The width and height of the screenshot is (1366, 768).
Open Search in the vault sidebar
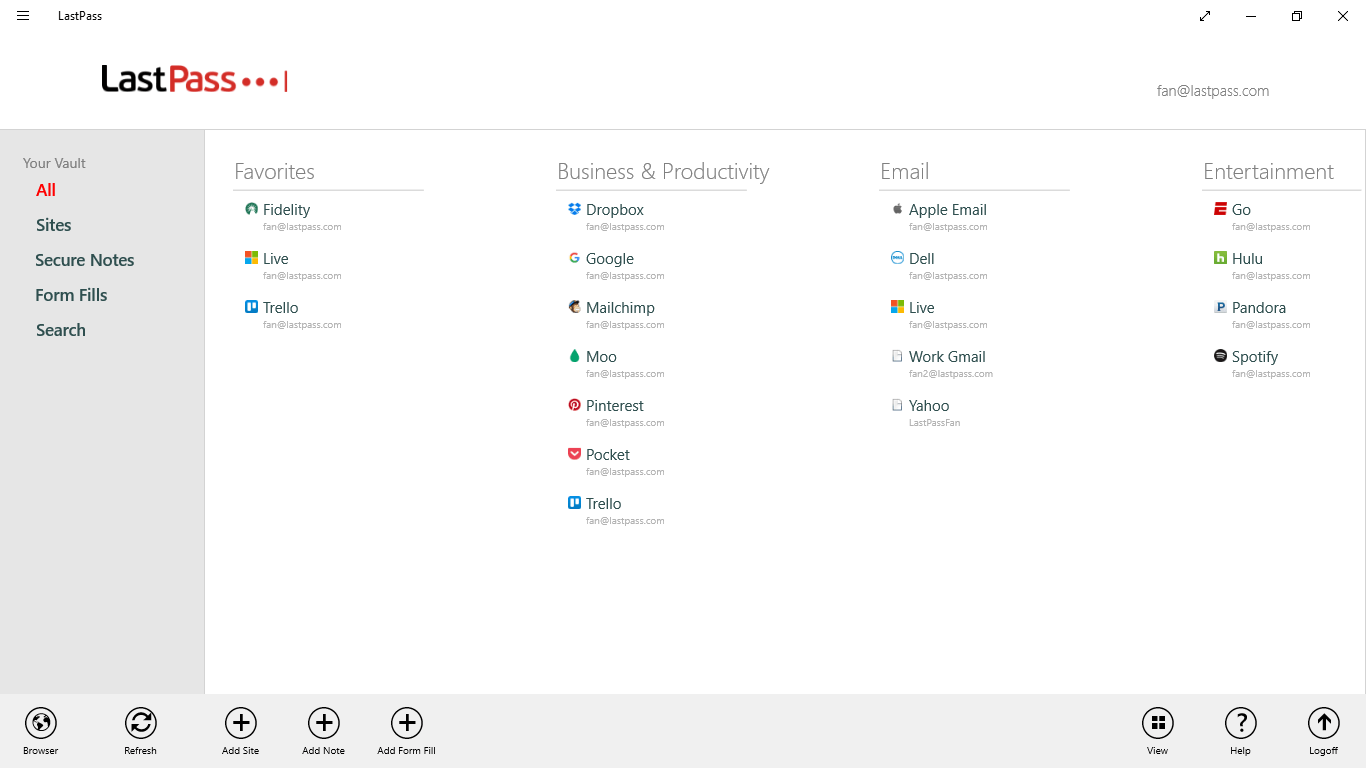(61, 330)
